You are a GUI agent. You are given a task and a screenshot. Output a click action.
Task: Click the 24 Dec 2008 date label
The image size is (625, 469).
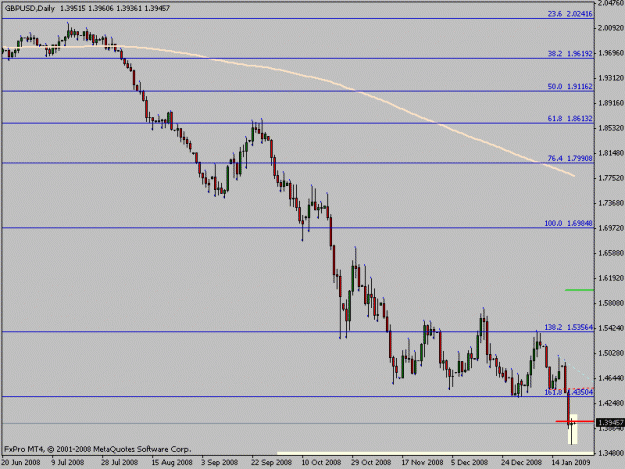tap(521, 462)
